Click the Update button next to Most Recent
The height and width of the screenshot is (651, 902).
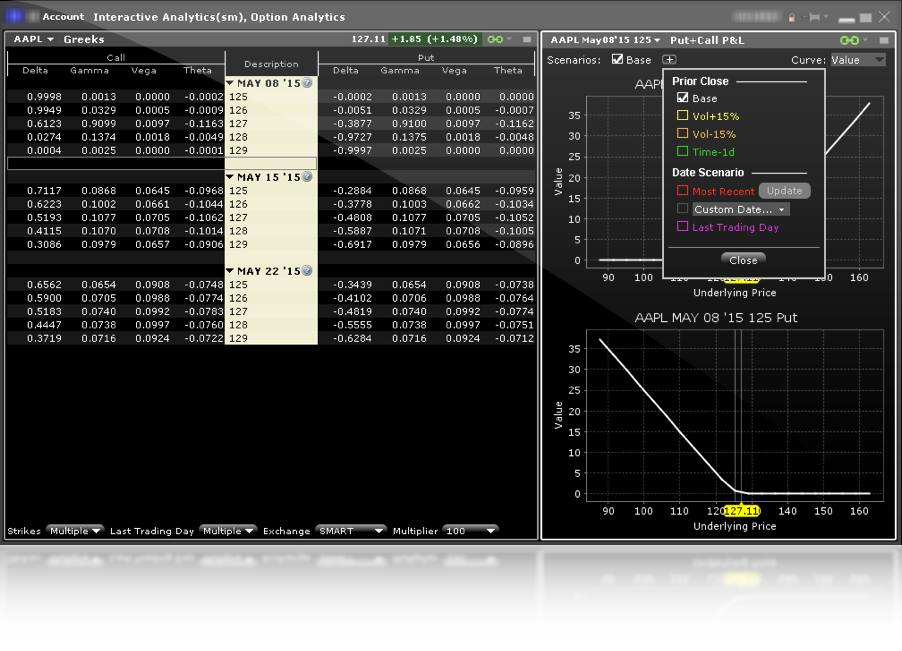(x=784, y=190)
